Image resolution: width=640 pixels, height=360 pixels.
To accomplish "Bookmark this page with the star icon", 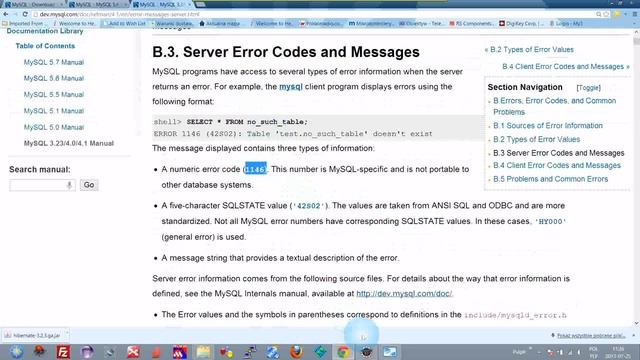I will (x=607, y=14).
